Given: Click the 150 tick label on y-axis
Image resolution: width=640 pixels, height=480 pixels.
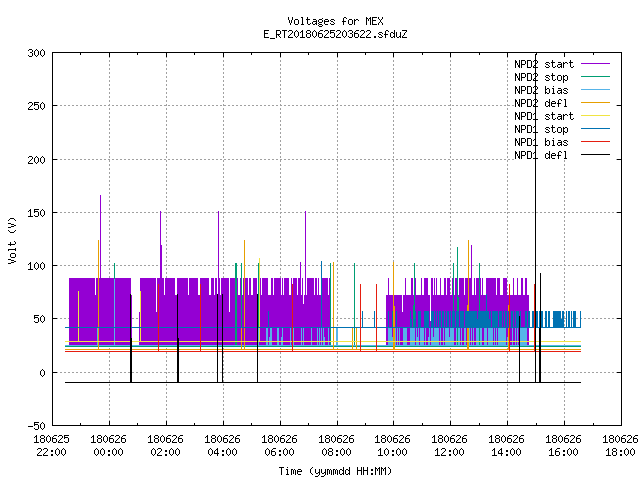Looking at the screenshot, I should [x=36, y=213].
